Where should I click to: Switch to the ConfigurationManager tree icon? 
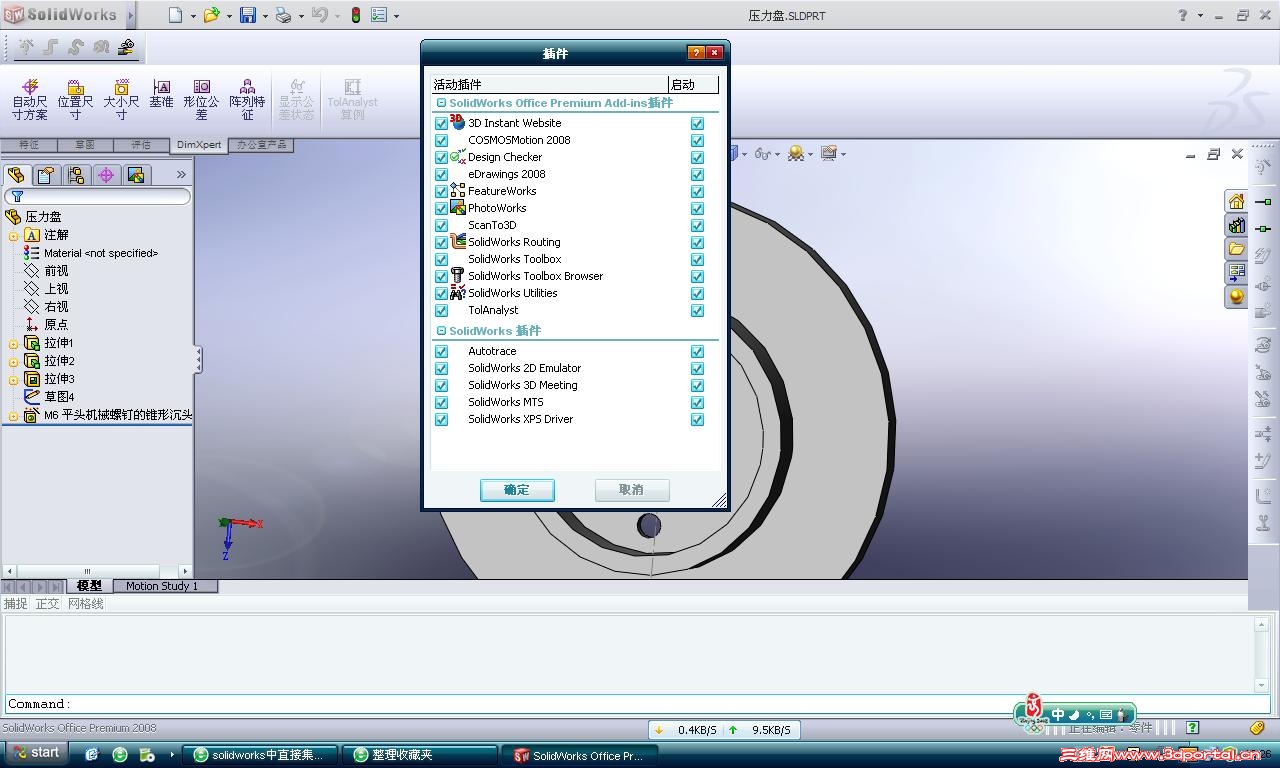[76, 174]
